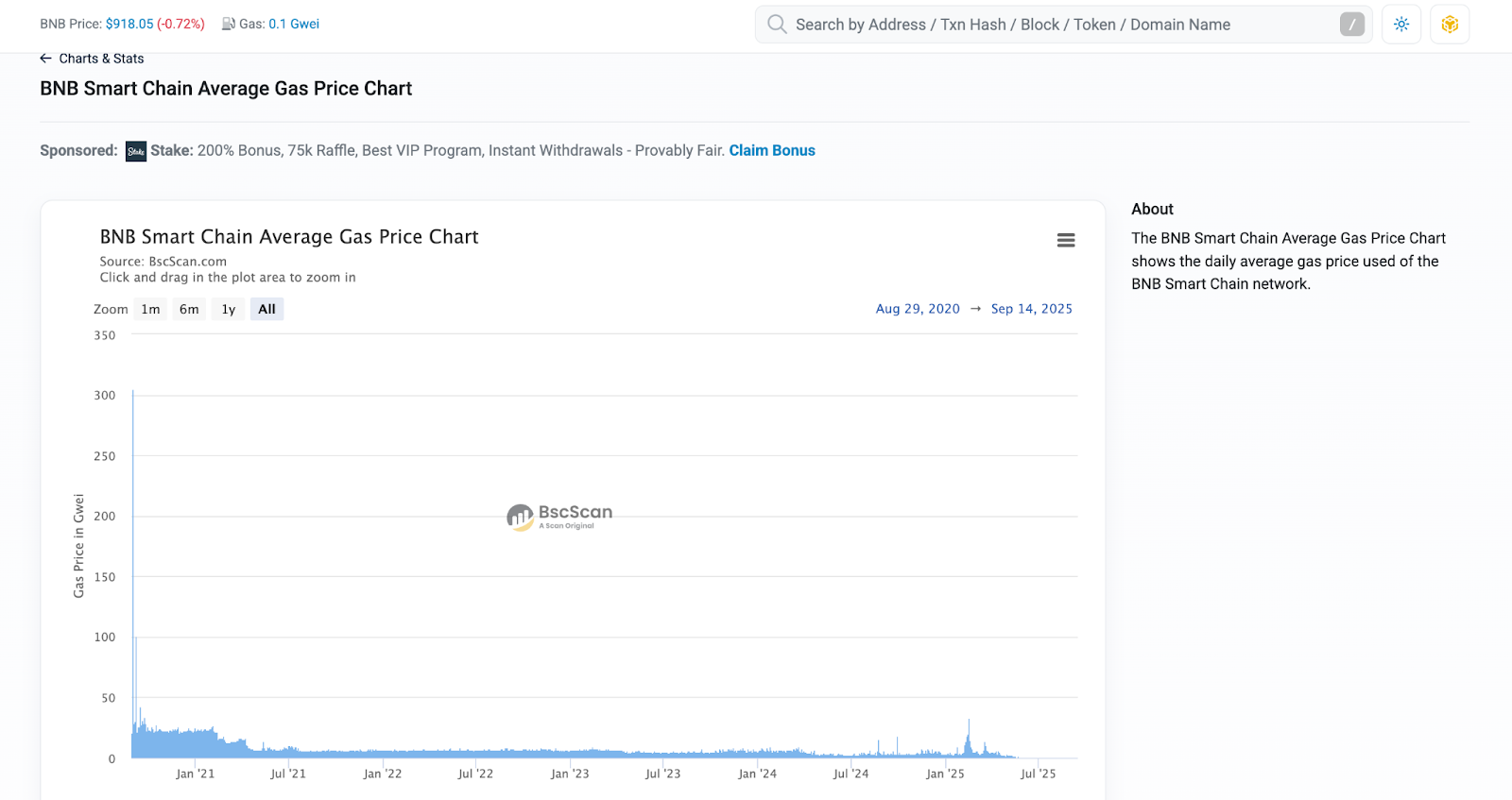Click the 350 y-axis value
Viewport: 1512px width, 800px height.
coord(105,335)
